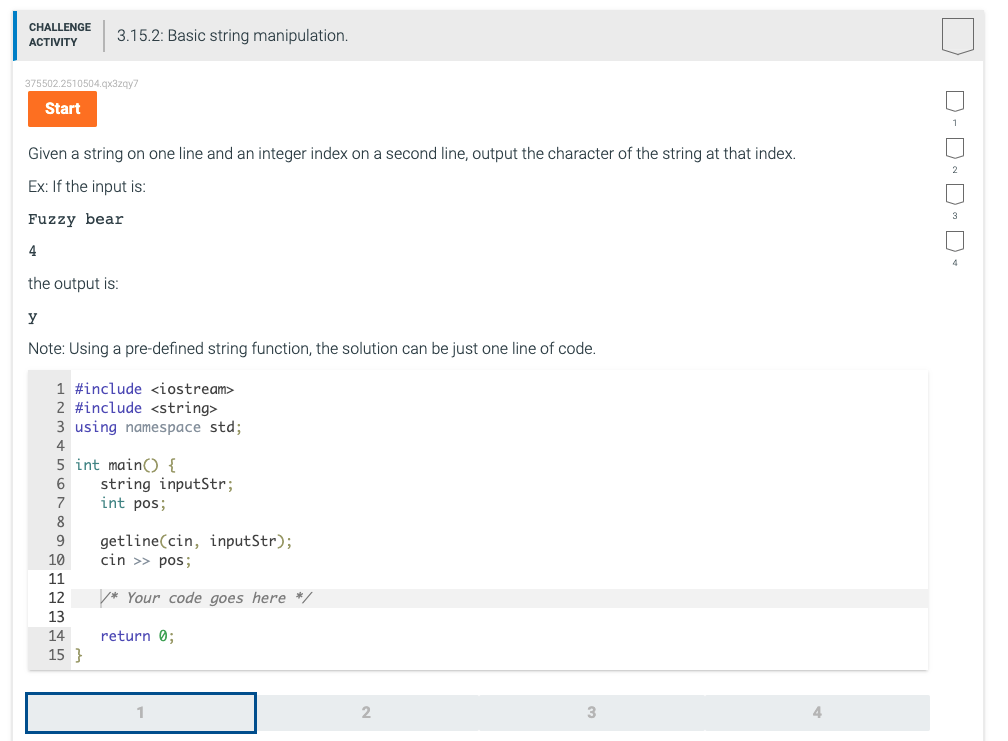
Task: Click the CHALLENGE ACTIVITY label text
Action: click(x=59, y=34)
